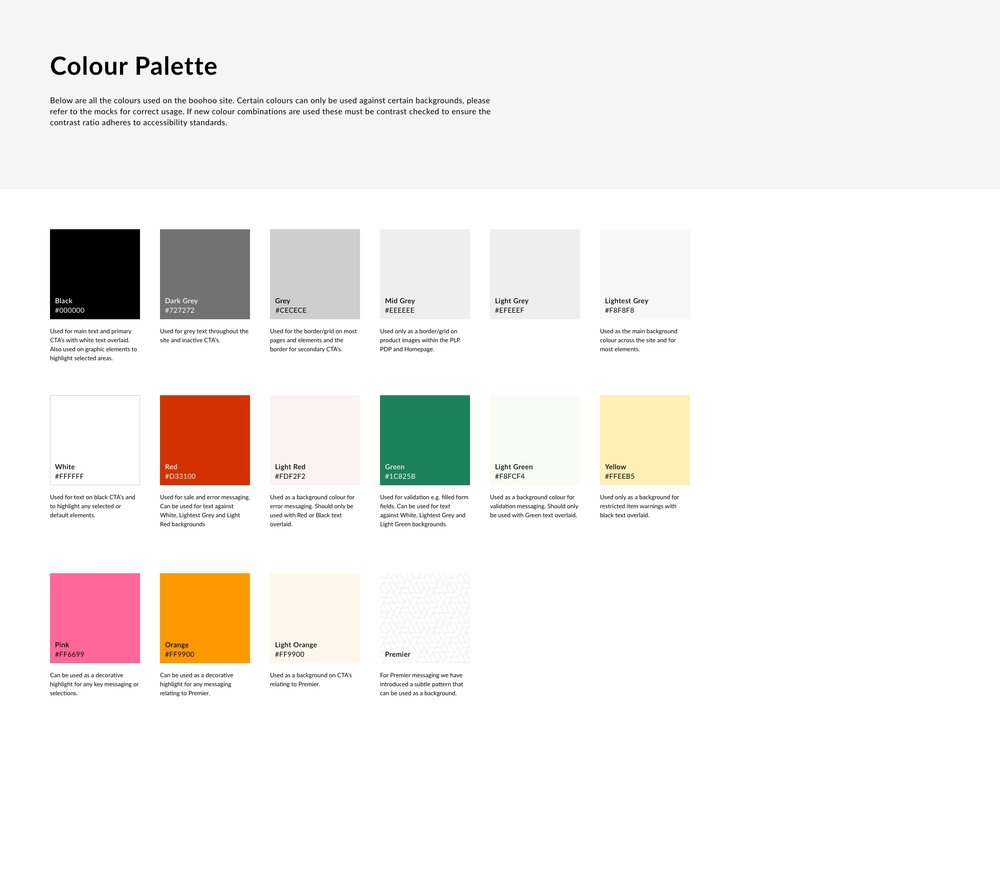Click the description text below the Premier swatch

tap(421, 684)
